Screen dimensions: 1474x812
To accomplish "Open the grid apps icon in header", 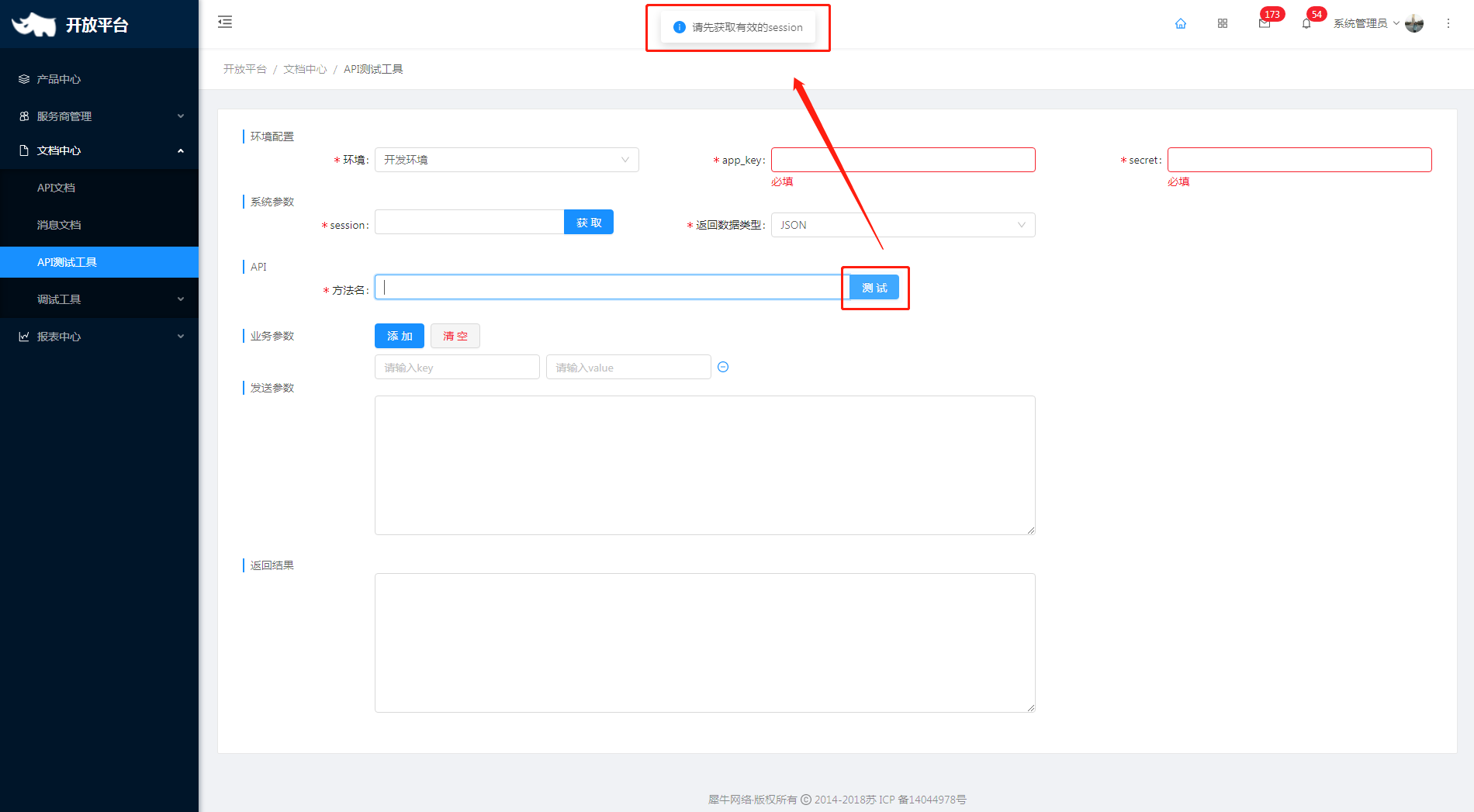I will click(1223, 23).
